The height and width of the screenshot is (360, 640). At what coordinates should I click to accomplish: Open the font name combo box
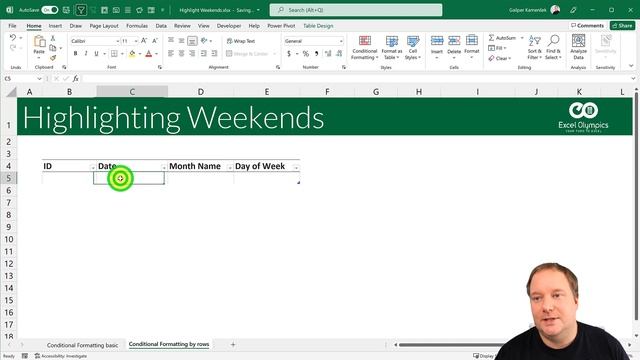95,41
